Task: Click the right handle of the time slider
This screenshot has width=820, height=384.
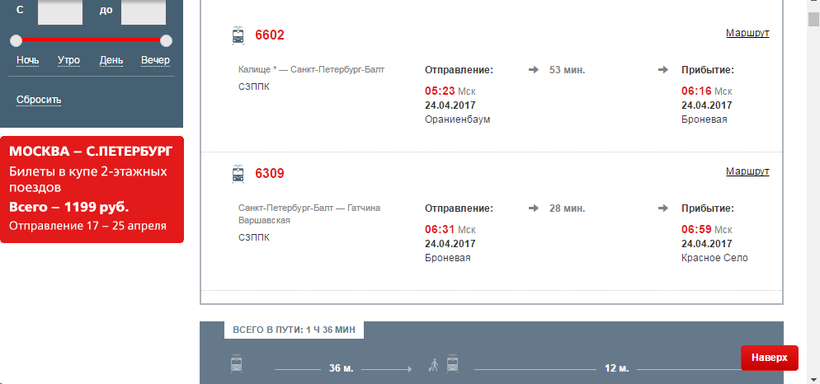Action: click(x=166, y=40)
